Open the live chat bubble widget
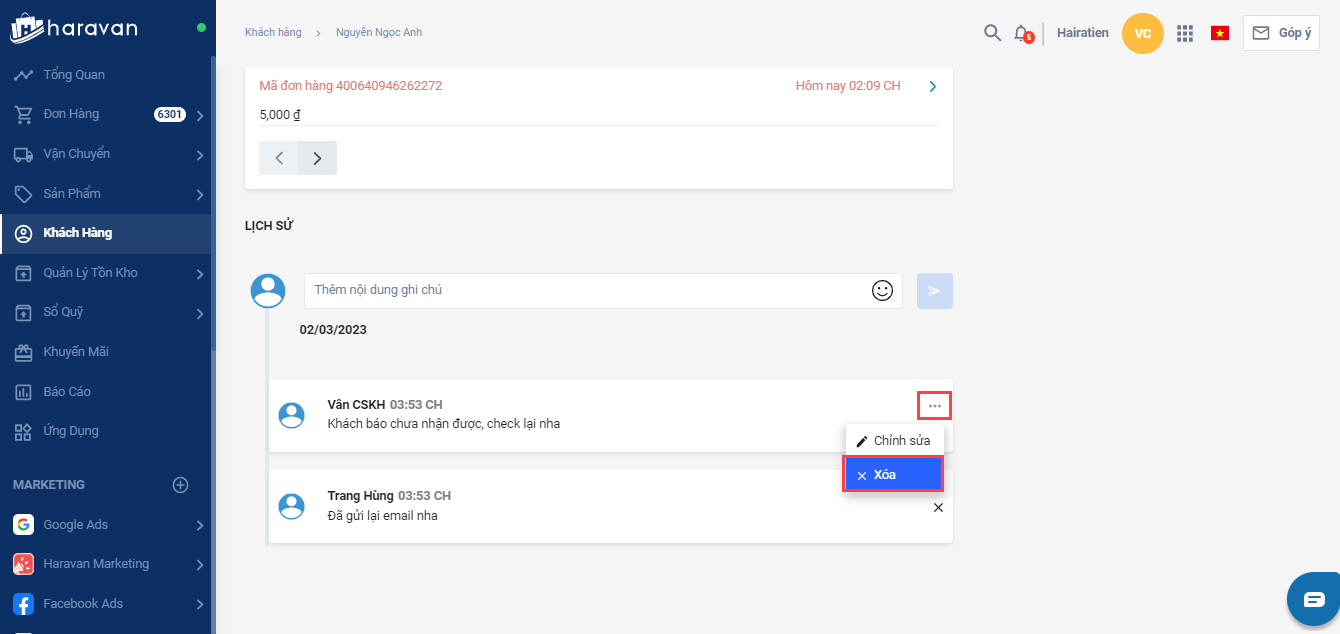 [x=1313, y=599]
